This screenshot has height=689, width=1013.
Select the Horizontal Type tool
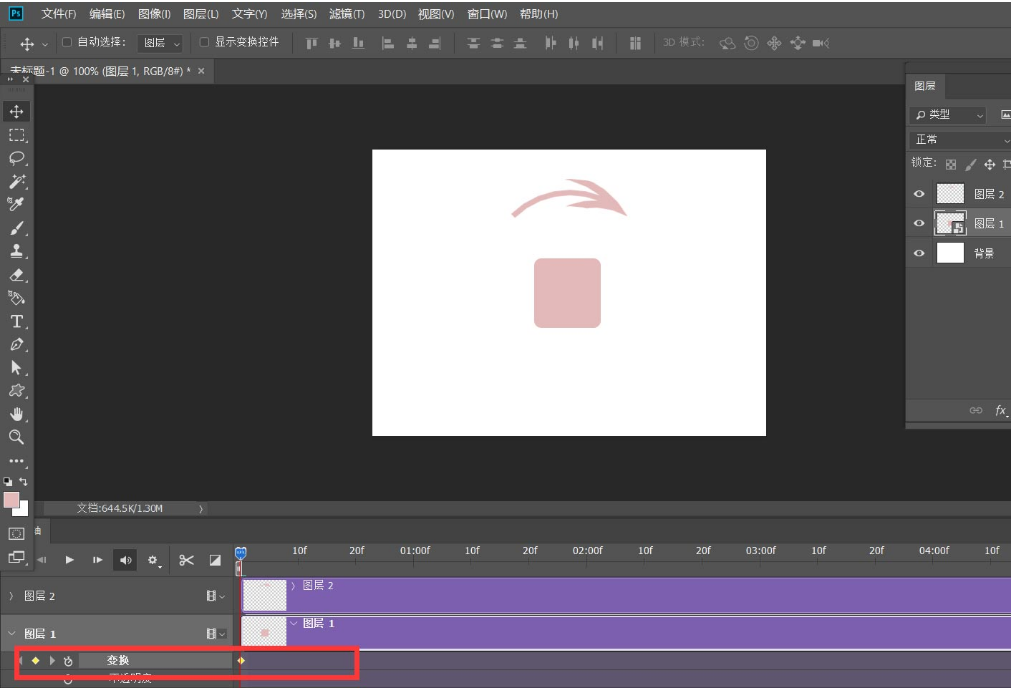click(x=17, y=321)
